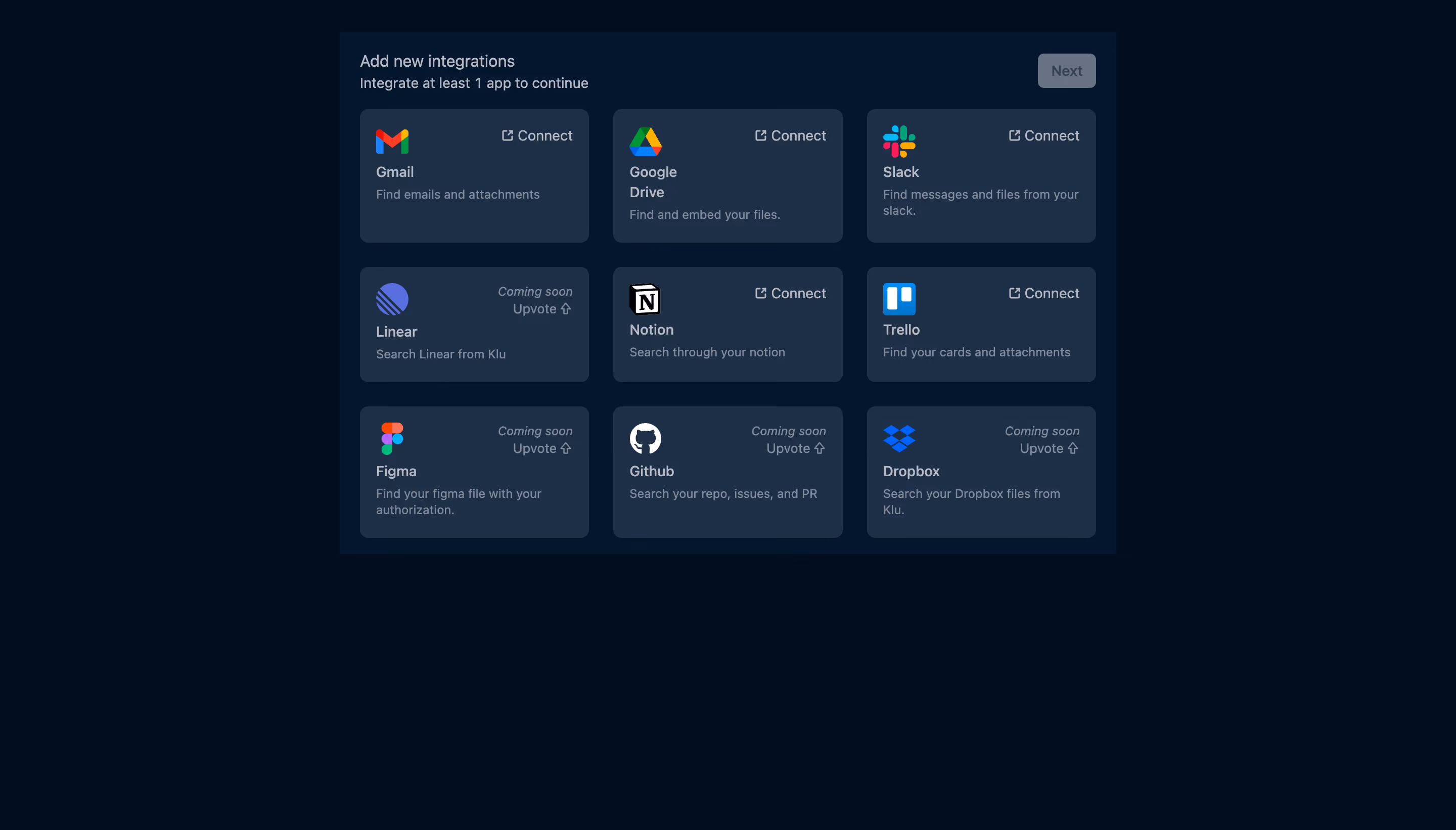The width and height of the screenshot is (1456, 830).
Task: Click the 'Trello' card title
Action: pos(901,330)
